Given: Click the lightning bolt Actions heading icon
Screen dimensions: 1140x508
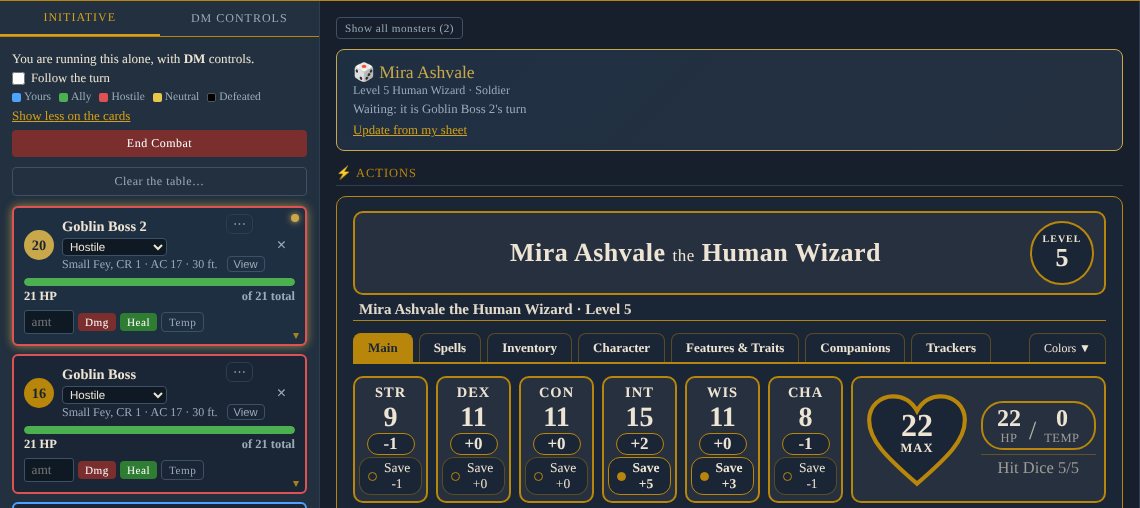Looking at the screenshot, I should pyautogui.click(x=343, y=173).
